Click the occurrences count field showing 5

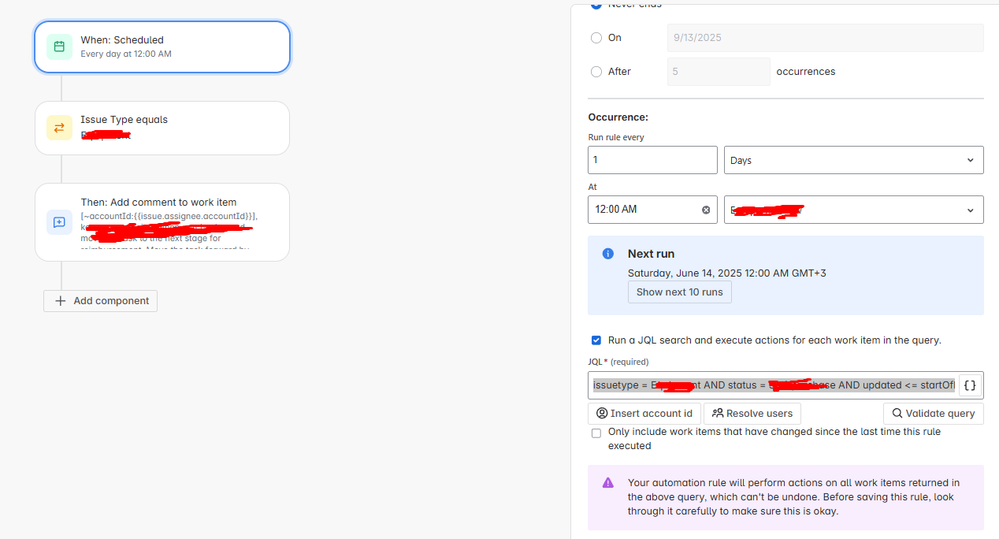click(x=719, y=71)
